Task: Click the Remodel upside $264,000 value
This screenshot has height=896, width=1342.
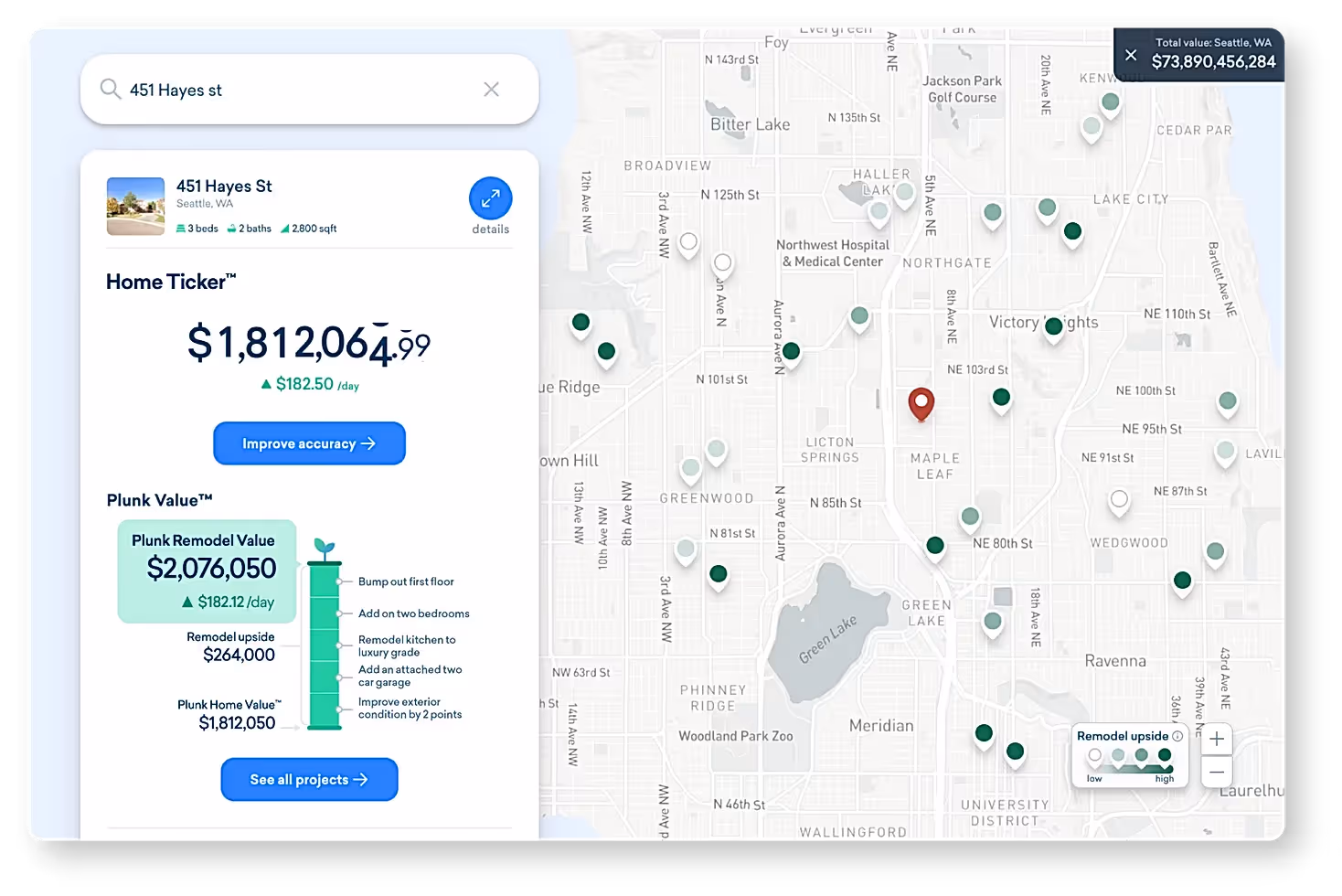Action: [x=239, y=655]
